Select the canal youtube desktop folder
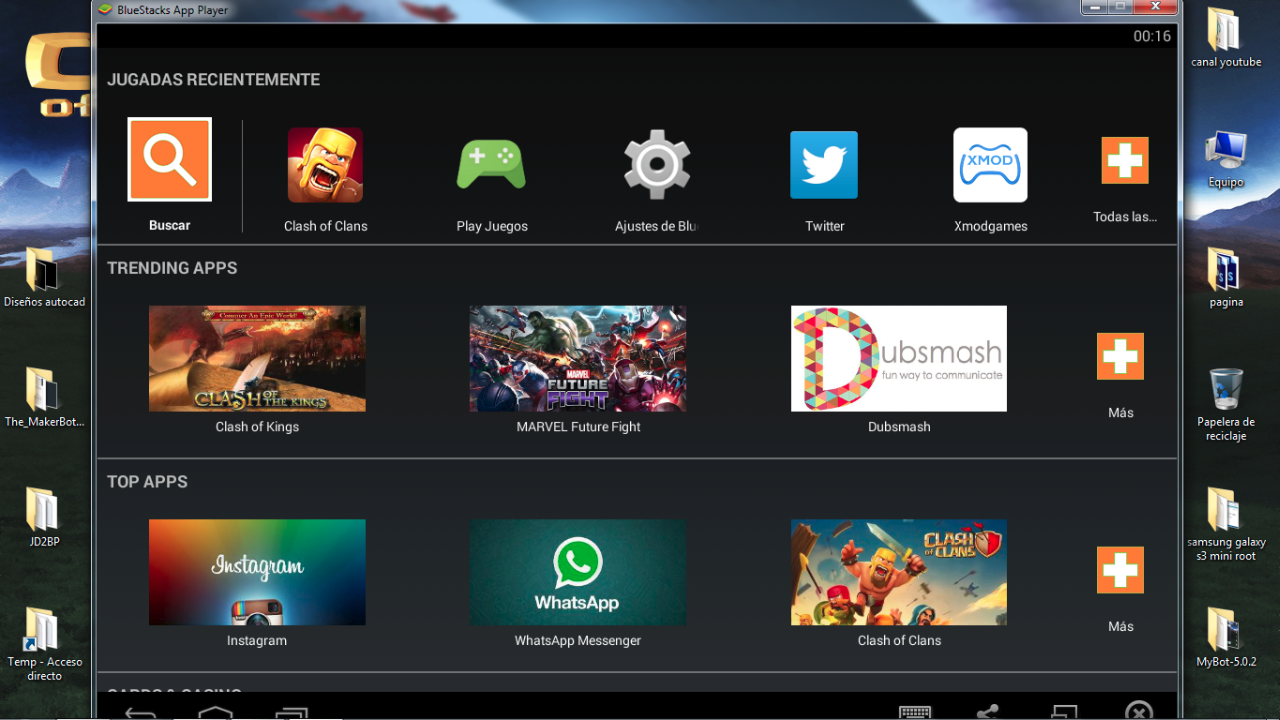Viewport: 1280px width, 720px height. coord(1225,38)
